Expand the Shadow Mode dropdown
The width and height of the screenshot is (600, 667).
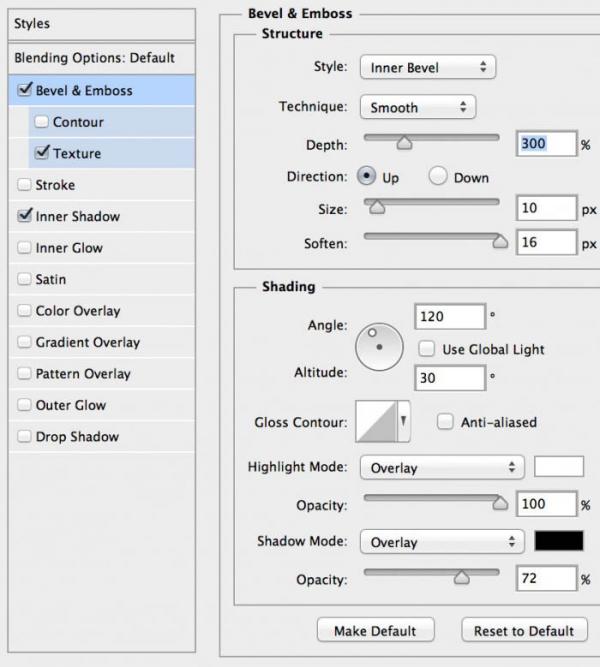441,542
